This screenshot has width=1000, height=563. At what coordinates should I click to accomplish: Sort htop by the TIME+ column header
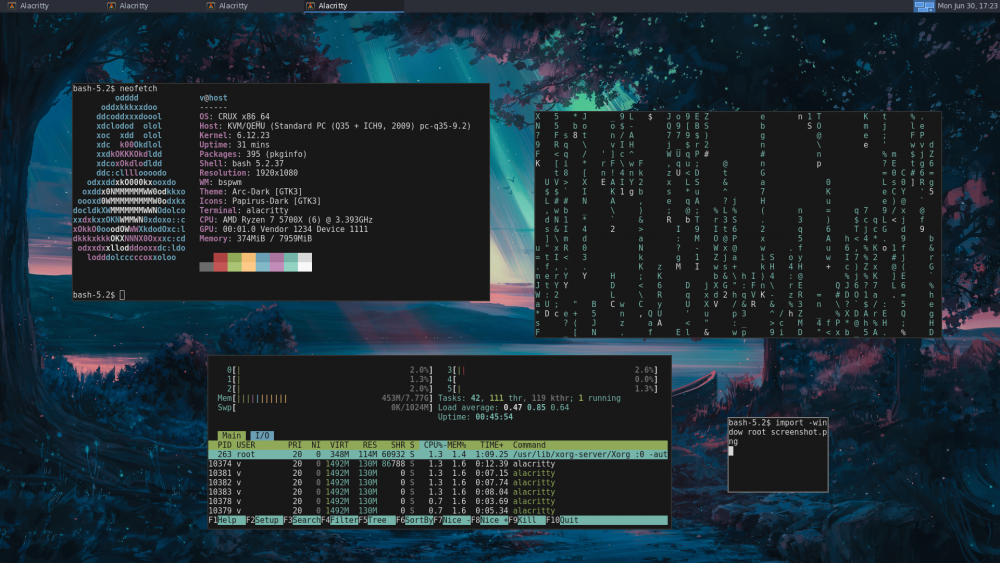click(x=492, y=445)
